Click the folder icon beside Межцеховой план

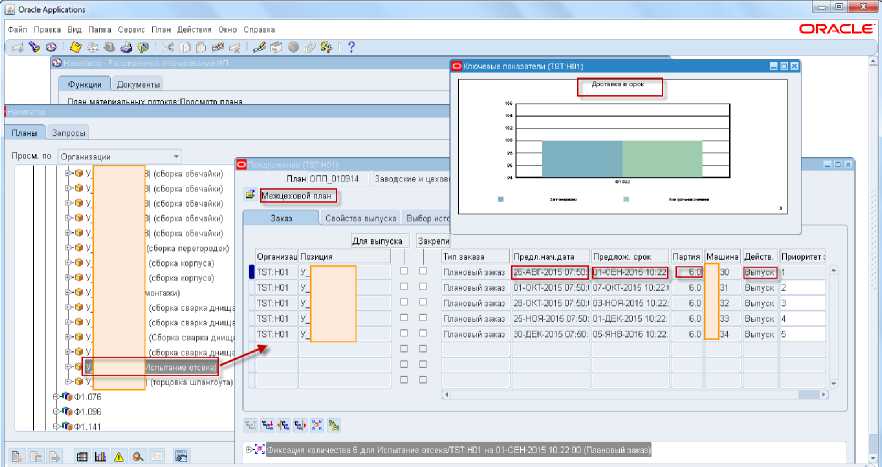pyautogui.click(x=250, y=194)
